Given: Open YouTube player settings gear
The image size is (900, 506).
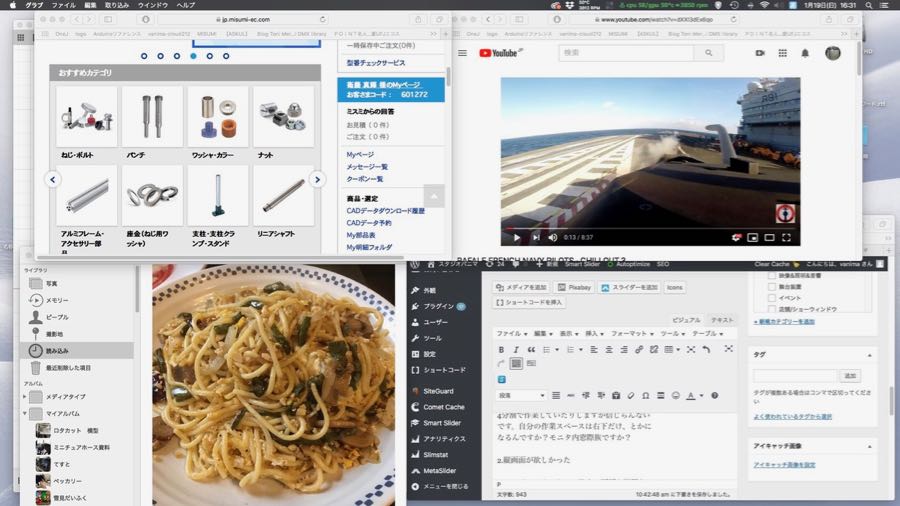Looking at the screenshot, I should [736, 238].
